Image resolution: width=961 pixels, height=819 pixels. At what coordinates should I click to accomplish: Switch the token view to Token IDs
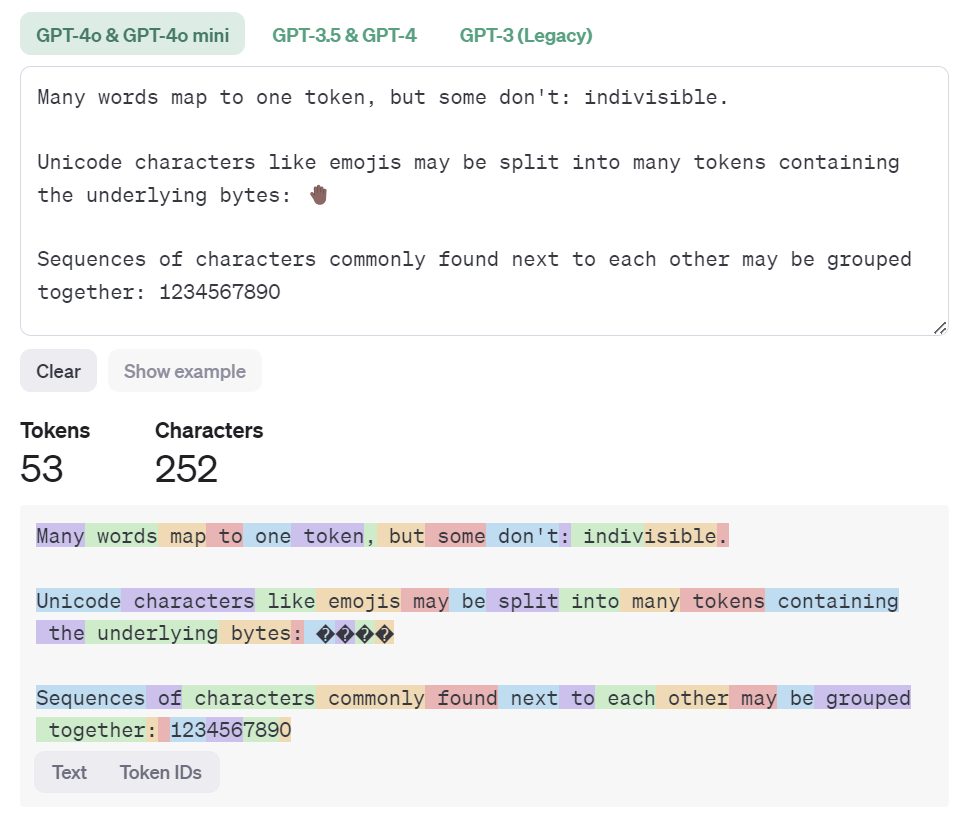[x=161, y=772]
